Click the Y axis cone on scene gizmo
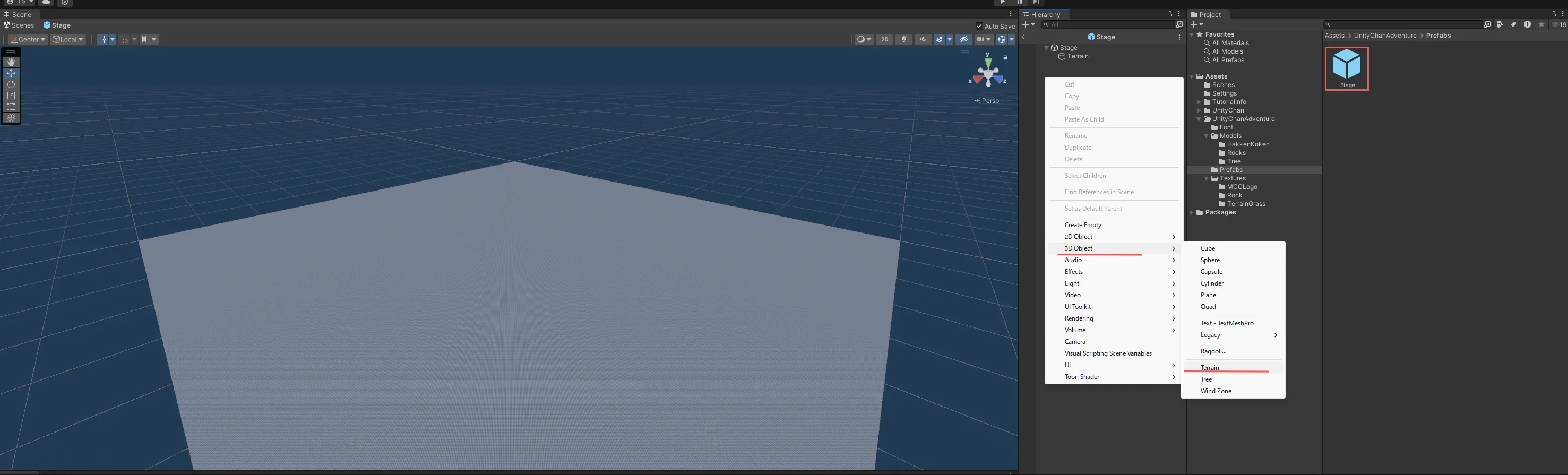Image resolution: width=1568 pixels, height=475 pixels. tap(987, 62)
